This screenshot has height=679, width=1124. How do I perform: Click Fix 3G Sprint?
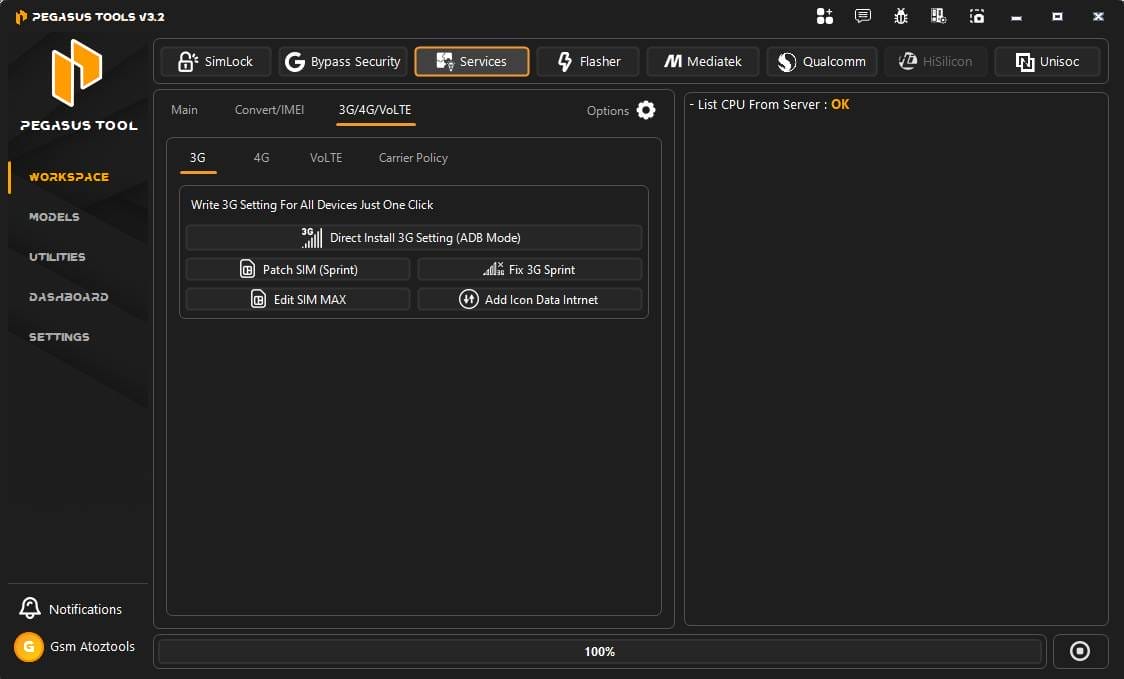[529, 268]
